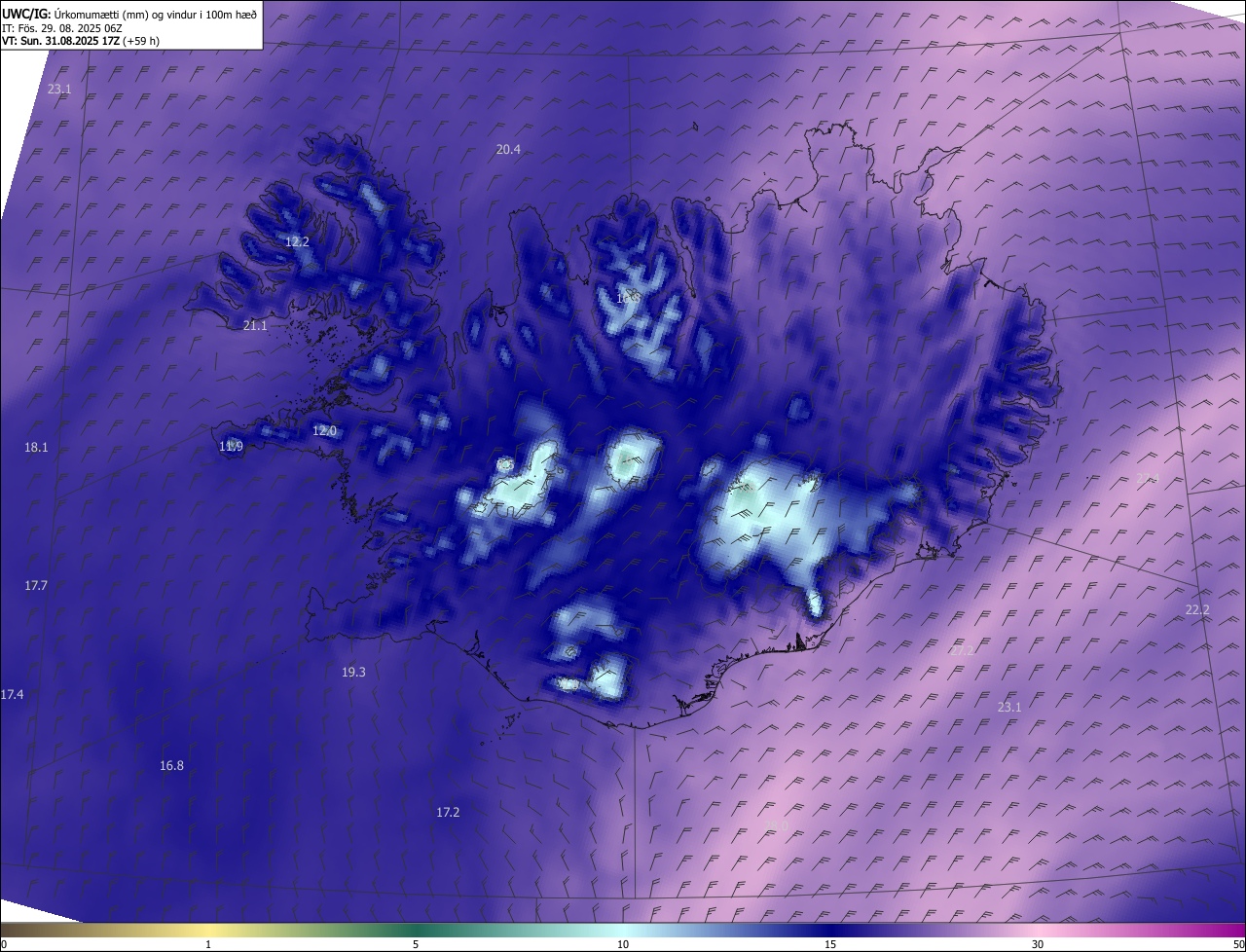Click the precipitable water colour scale bar

623,930
